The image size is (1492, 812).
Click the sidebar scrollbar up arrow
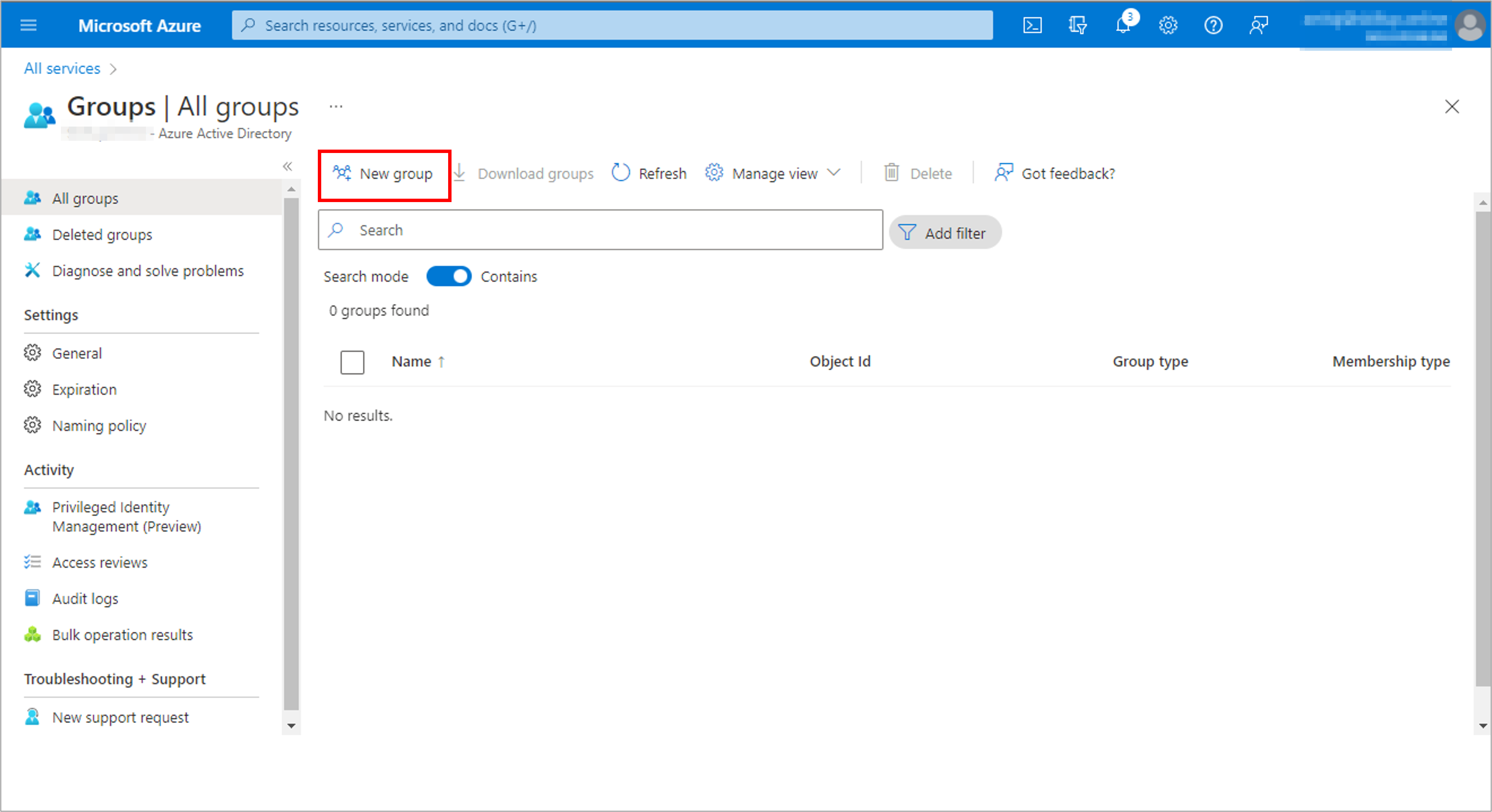pyautogui.click(x=291, y=190)
